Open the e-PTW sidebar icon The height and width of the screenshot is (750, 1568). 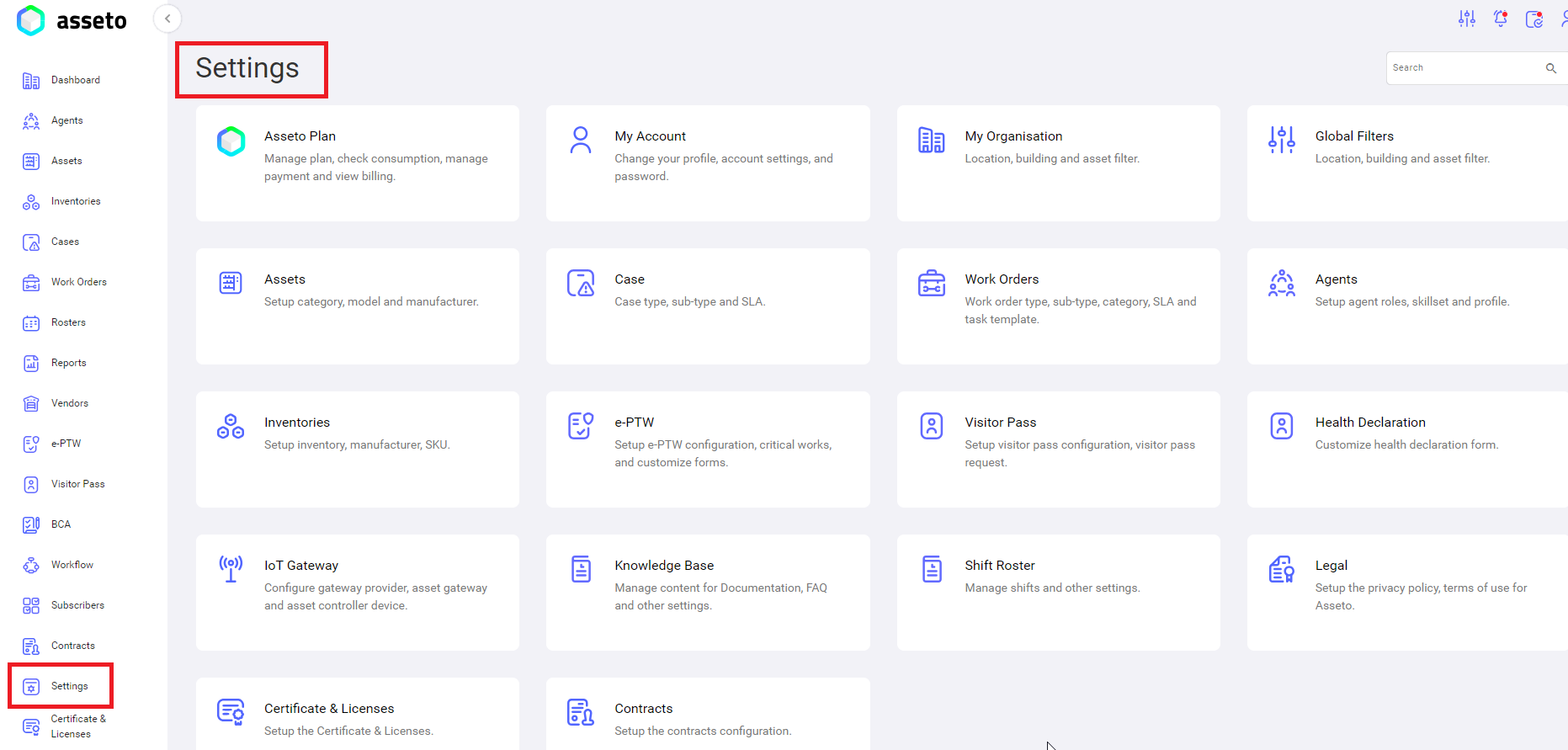coord(31,444)
